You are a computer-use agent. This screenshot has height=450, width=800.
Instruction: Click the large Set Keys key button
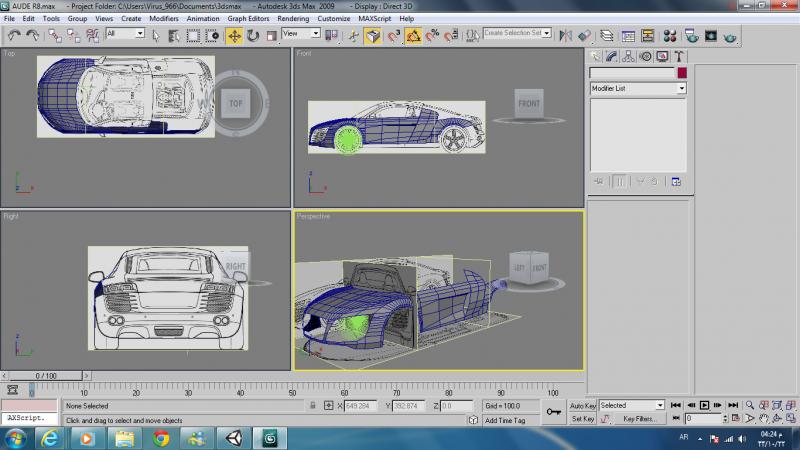[554, 412]
